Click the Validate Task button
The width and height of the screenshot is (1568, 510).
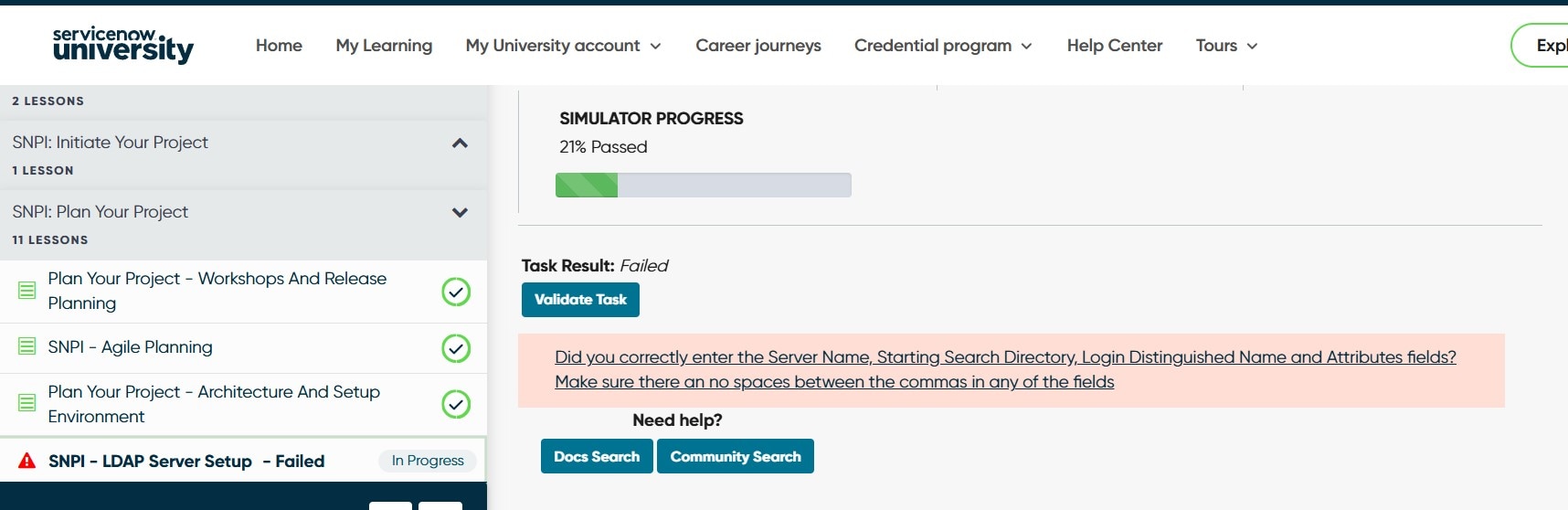point(580,300)
